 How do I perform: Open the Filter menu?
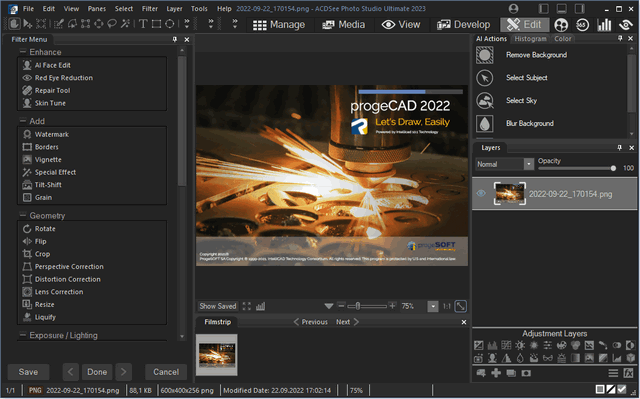150,9
